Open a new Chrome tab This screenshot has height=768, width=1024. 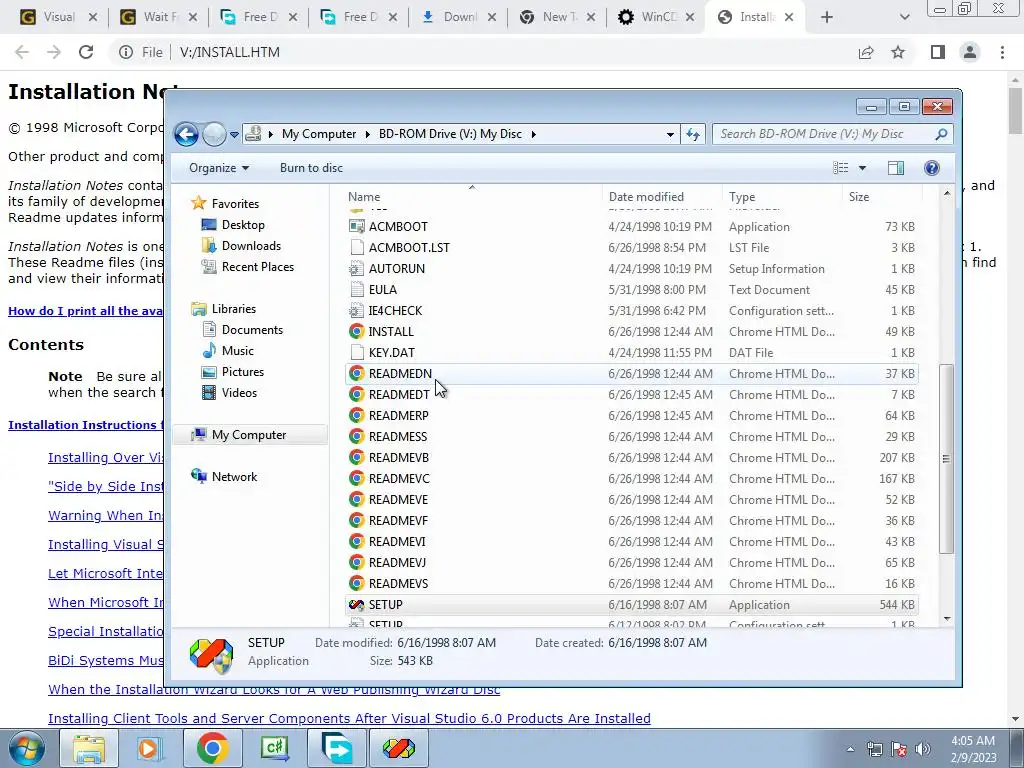click(x=827, y=17)
